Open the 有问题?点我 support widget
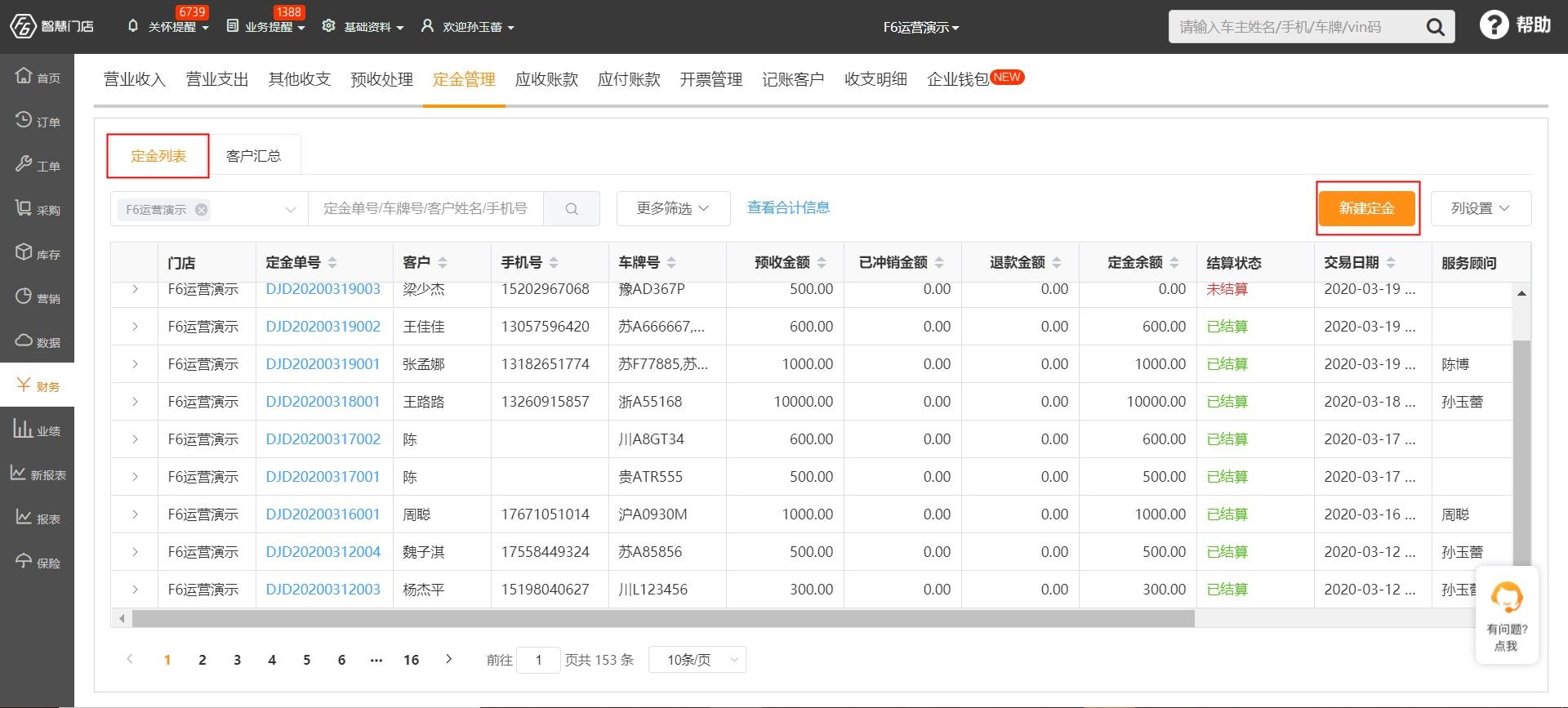 click(1507, 615)
